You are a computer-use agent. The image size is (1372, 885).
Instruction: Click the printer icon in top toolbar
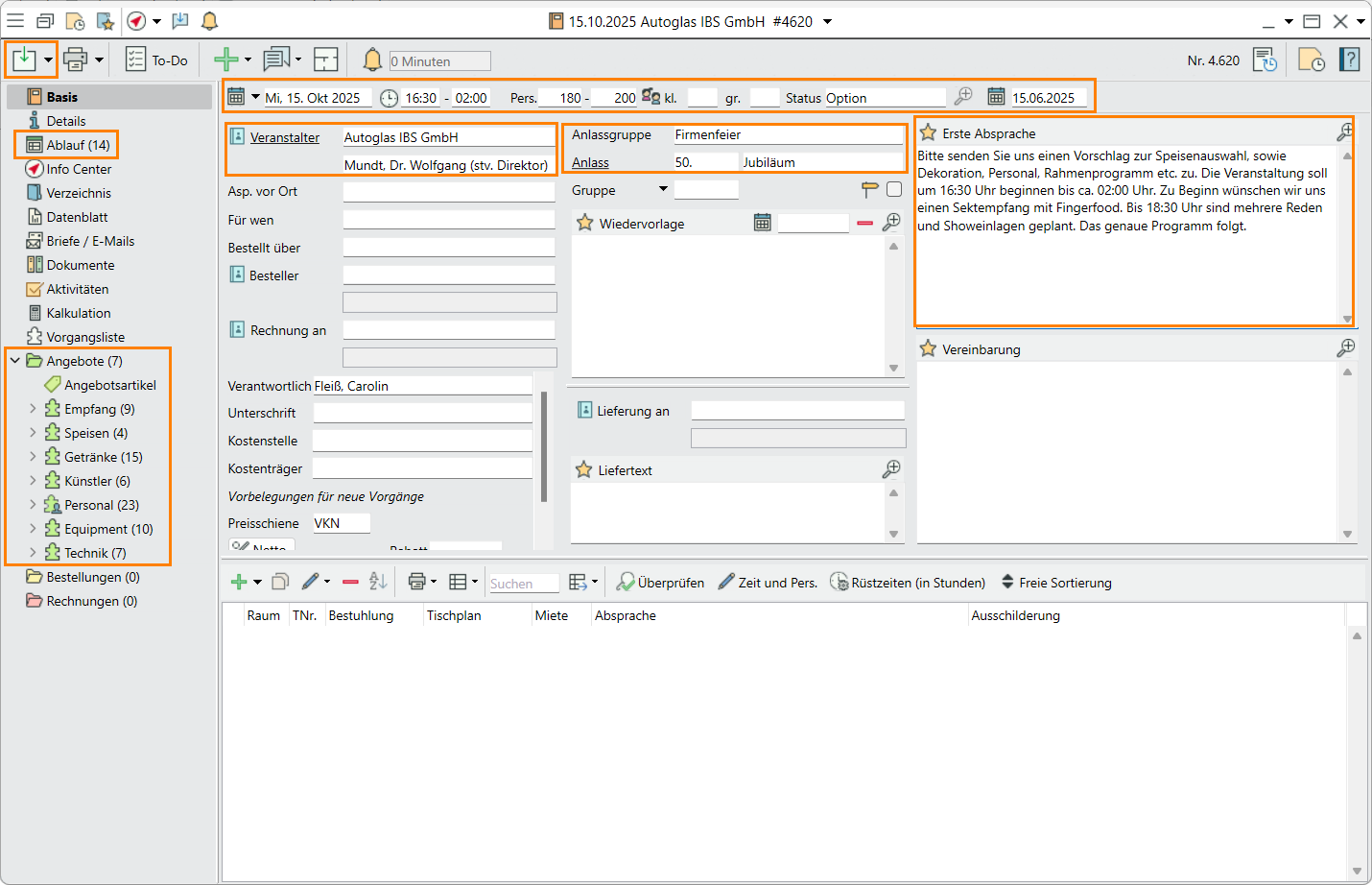pos(75,60)
